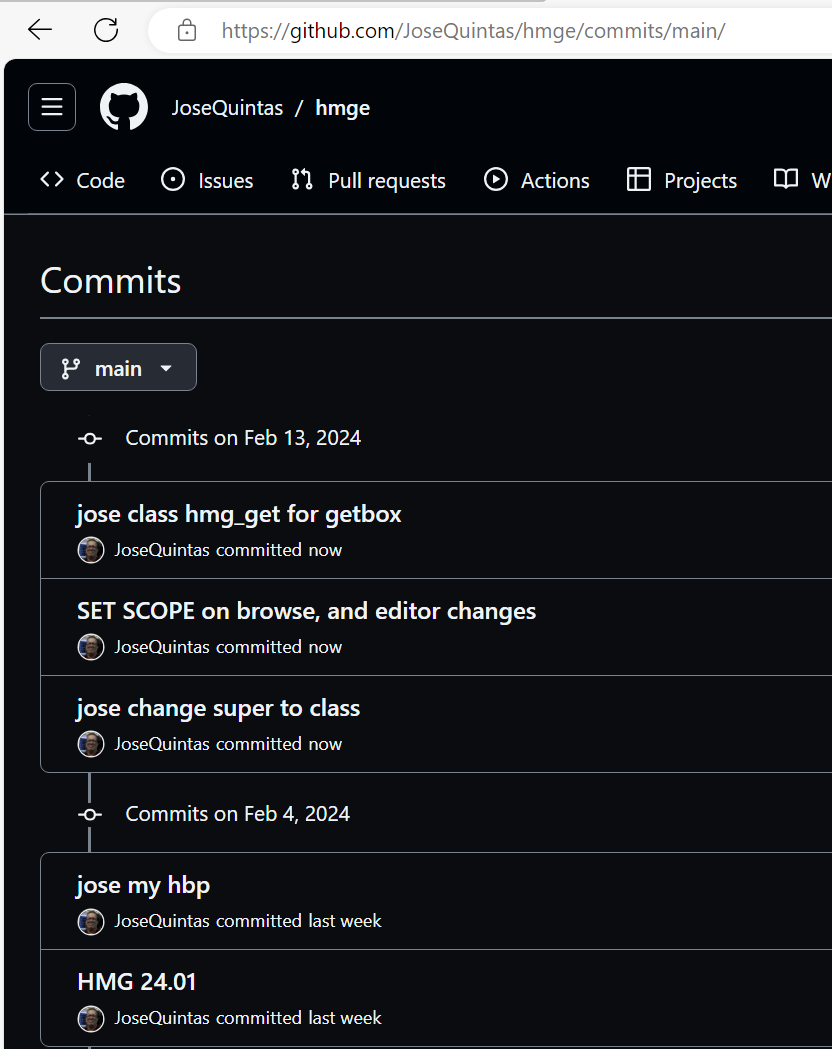Switch to the Issues tab
The height and width of the screenshot is (1049, 832).
[x=207, y=180]
